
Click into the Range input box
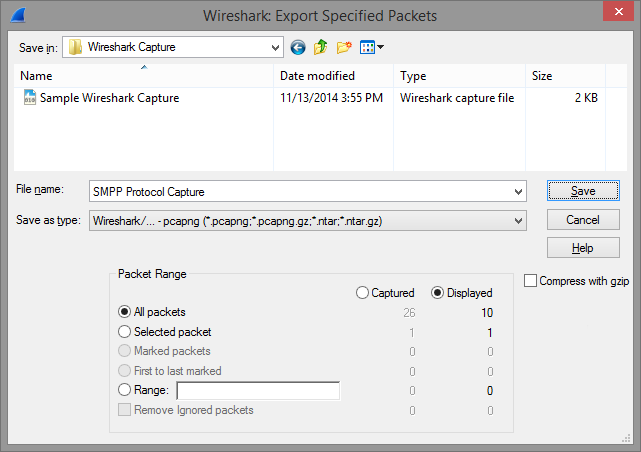[x=258, y=391]
